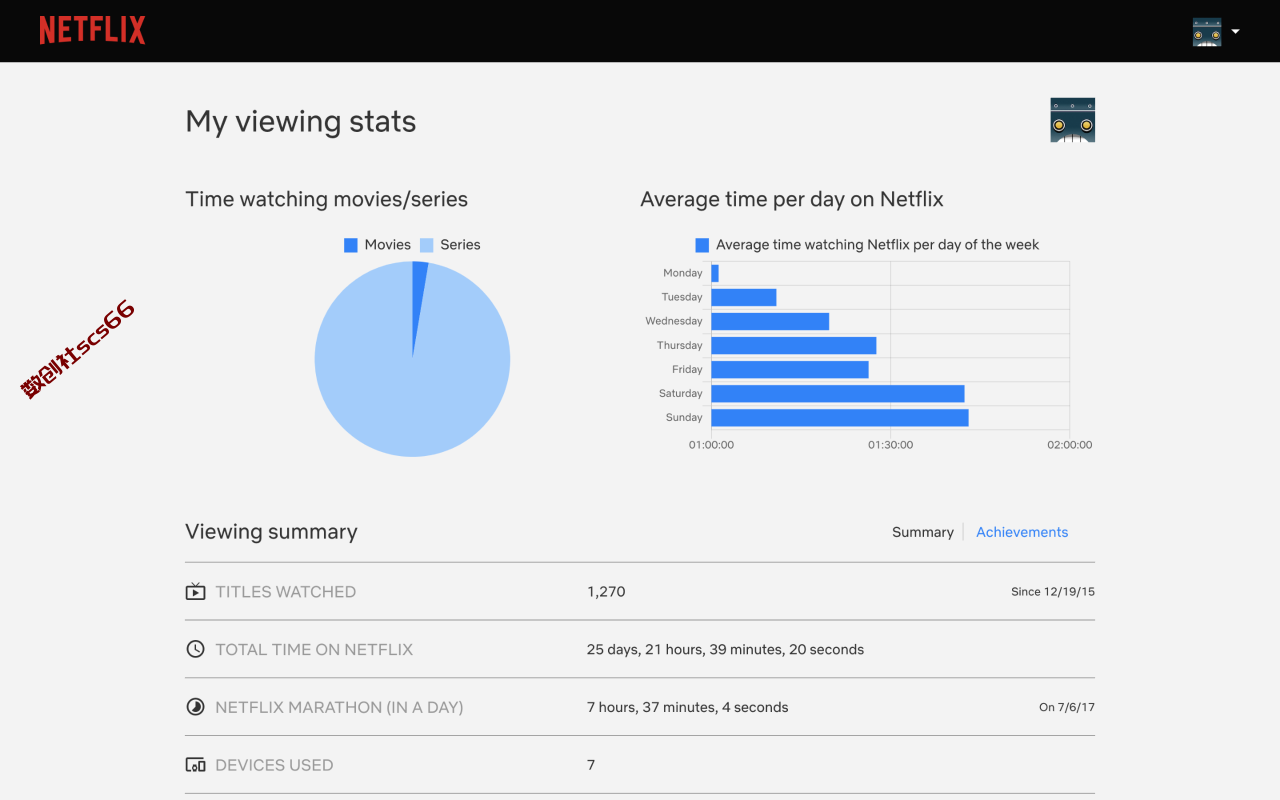This screenshot has width=1280, height=800.
Task: Click the Wednesday bar in the chart
Action: [770, 321]
